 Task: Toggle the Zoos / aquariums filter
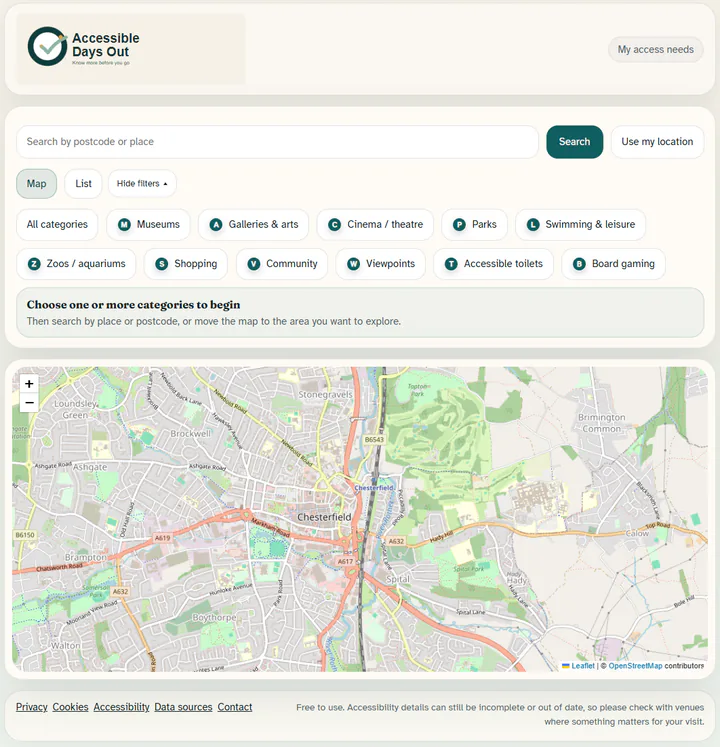coord(76,264)
